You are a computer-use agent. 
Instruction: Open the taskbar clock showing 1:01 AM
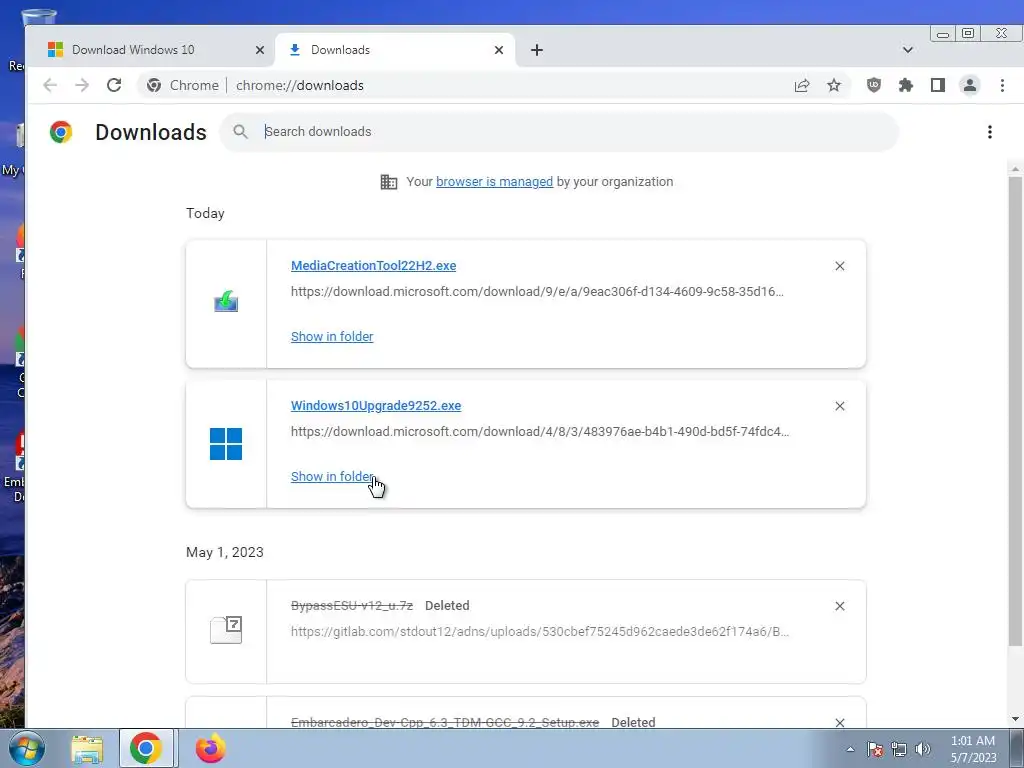click(x=973, y=749)
